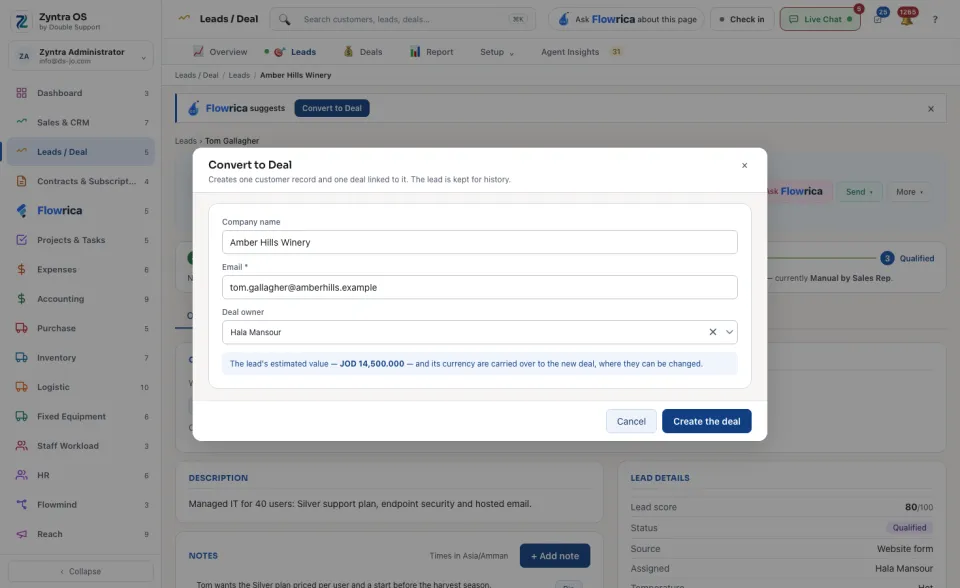This screenshot has height=588, width=960.
Task: Open the Expenses dollar icon
Action: (21, 269)
